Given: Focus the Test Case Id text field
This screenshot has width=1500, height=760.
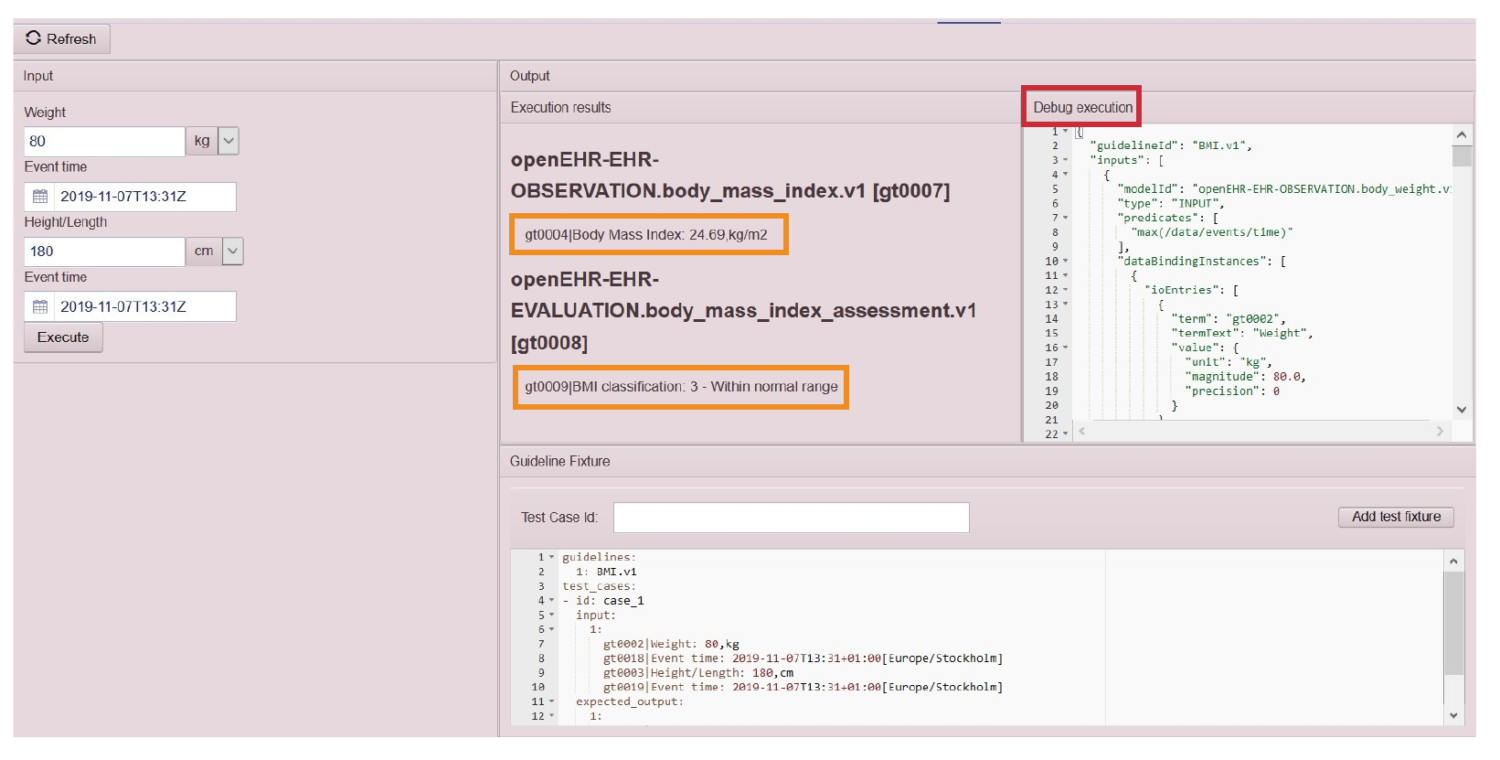Looking at the screenshot, I should point(790,517).
